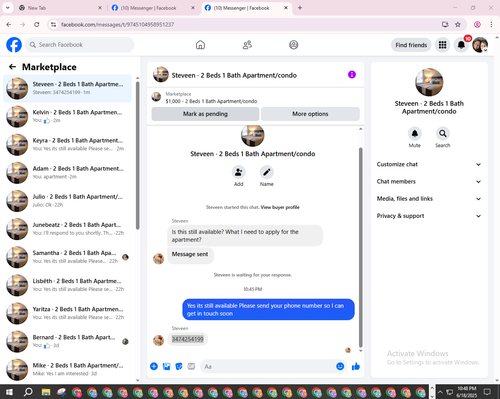Open Keyra conversation
This screenshot has height=399, width=500.
tap(68, 145)
